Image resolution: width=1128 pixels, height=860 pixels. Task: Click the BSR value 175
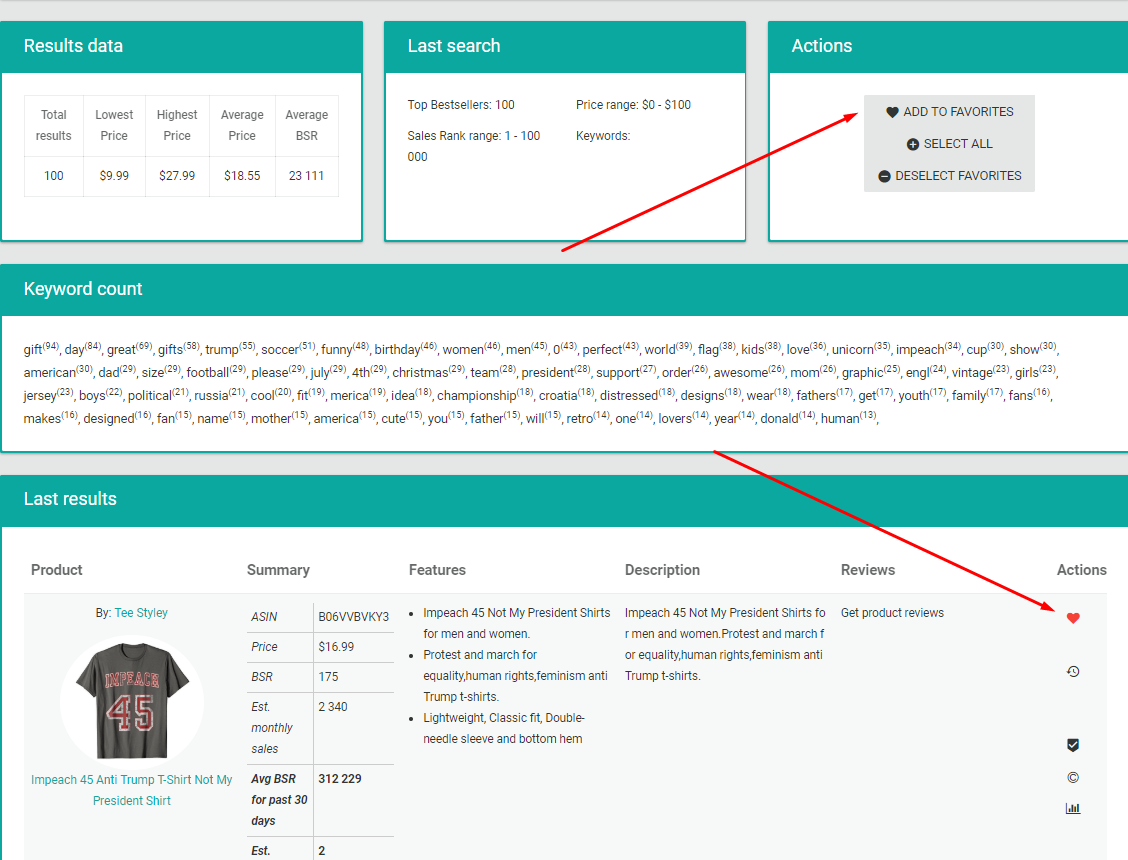(328, 676)
